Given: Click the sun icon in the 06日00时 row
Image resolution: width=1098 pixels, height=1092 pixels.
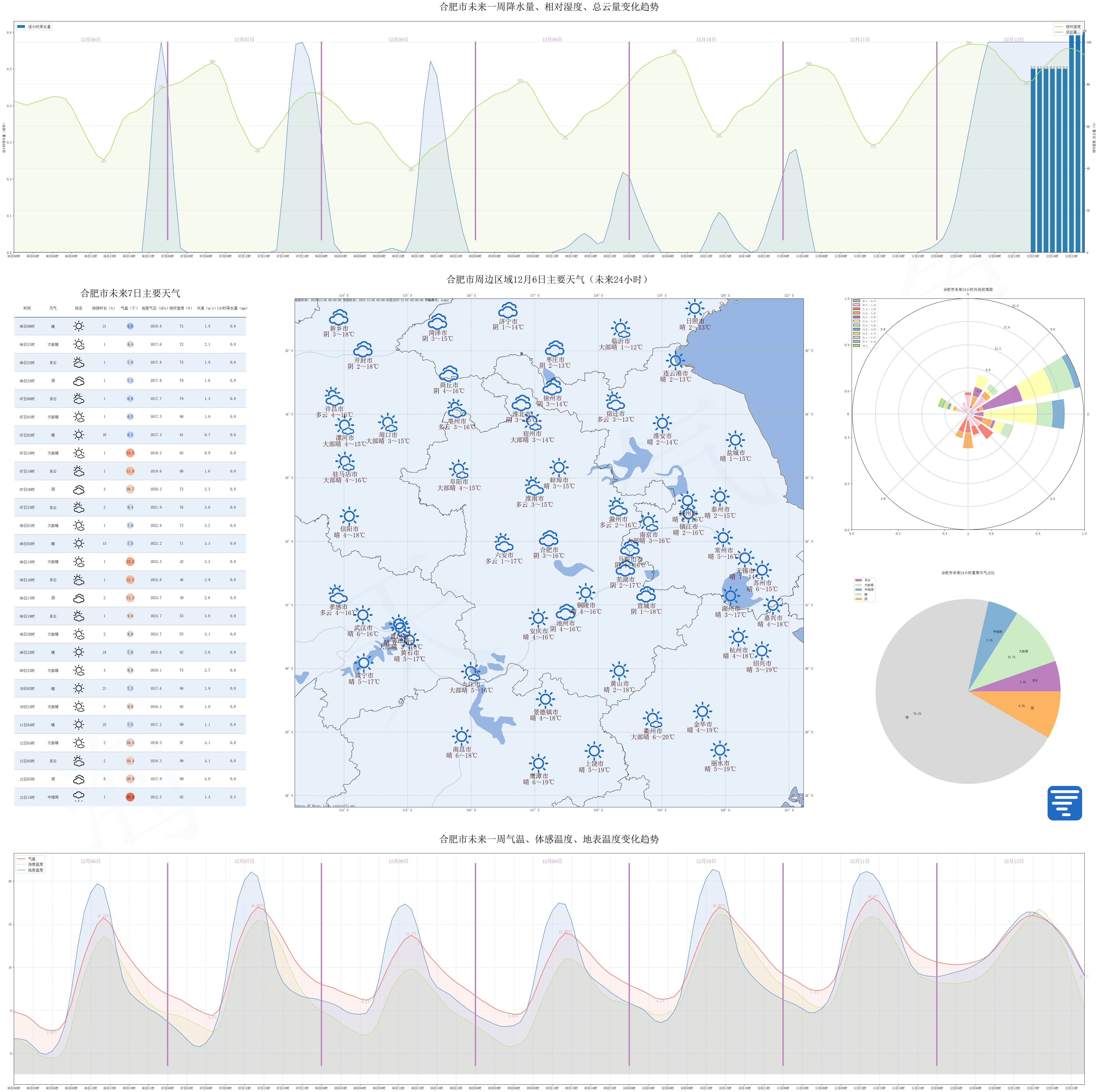Looking at the screenshot, I should [79, 326].
